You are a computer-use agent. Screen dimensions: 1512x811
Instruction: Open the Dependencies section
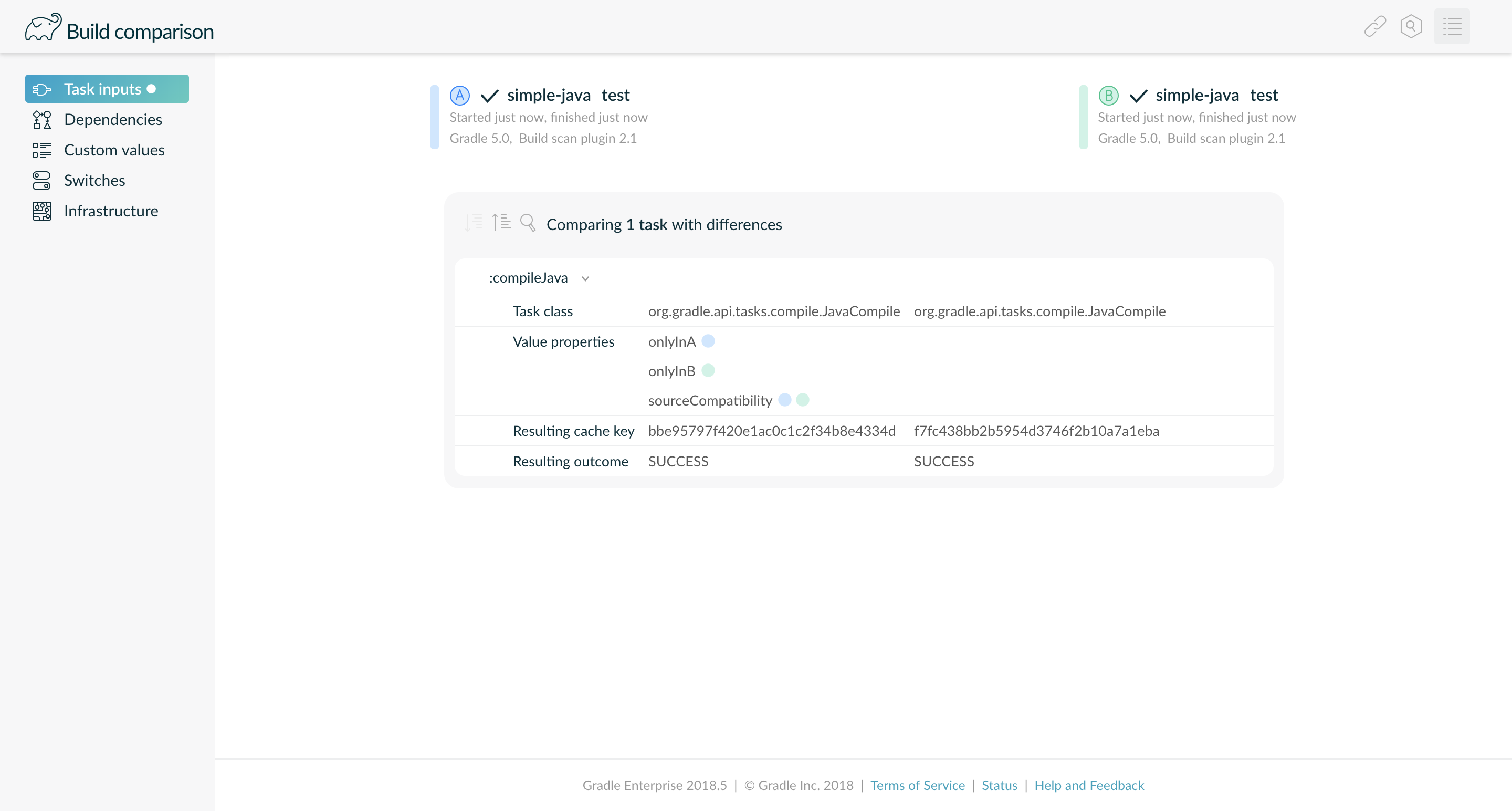tap(113, 119)
